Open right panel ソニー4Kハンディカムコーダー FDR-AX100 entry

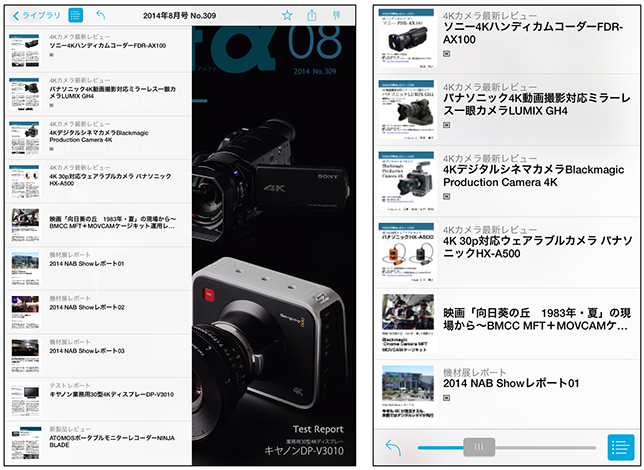pyautogui.click(x=507, y=39)
